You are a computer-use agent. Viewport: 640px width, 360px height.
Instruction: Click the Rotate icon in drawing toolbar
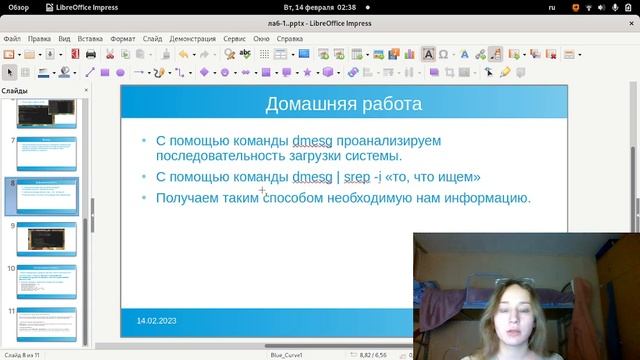pyautogui.click(x=353, y=73)
